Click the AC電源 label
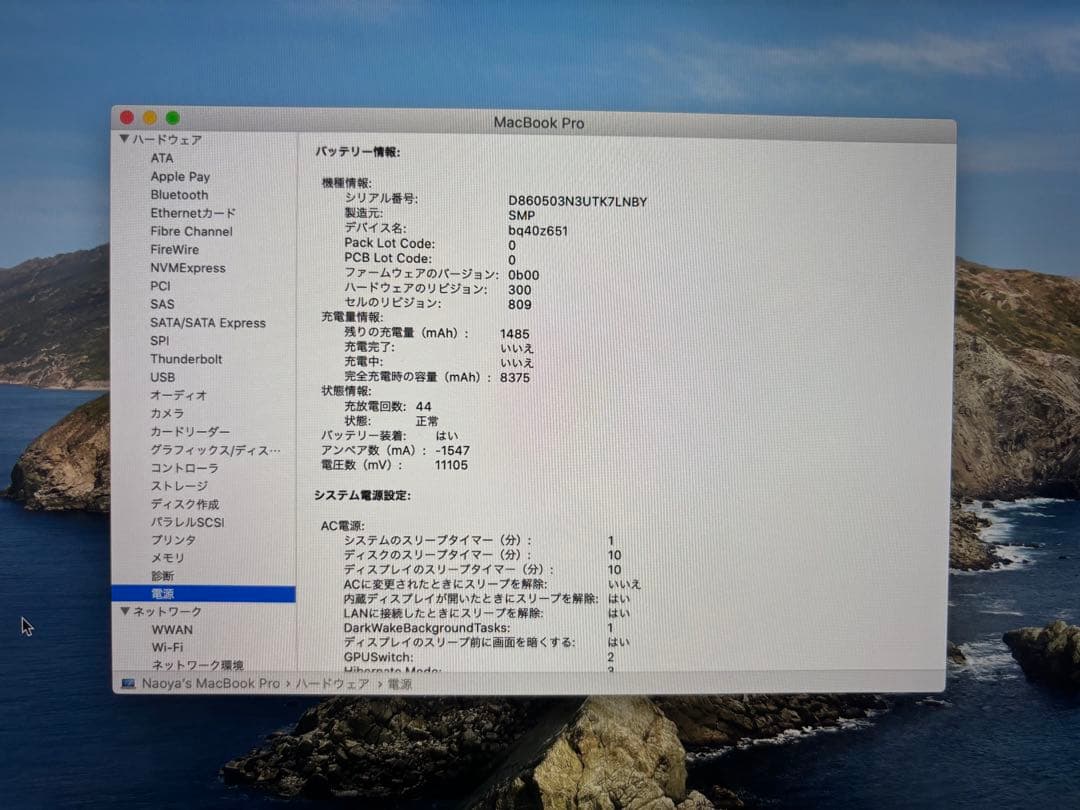 pyautogui.click(x=342, y=526)
